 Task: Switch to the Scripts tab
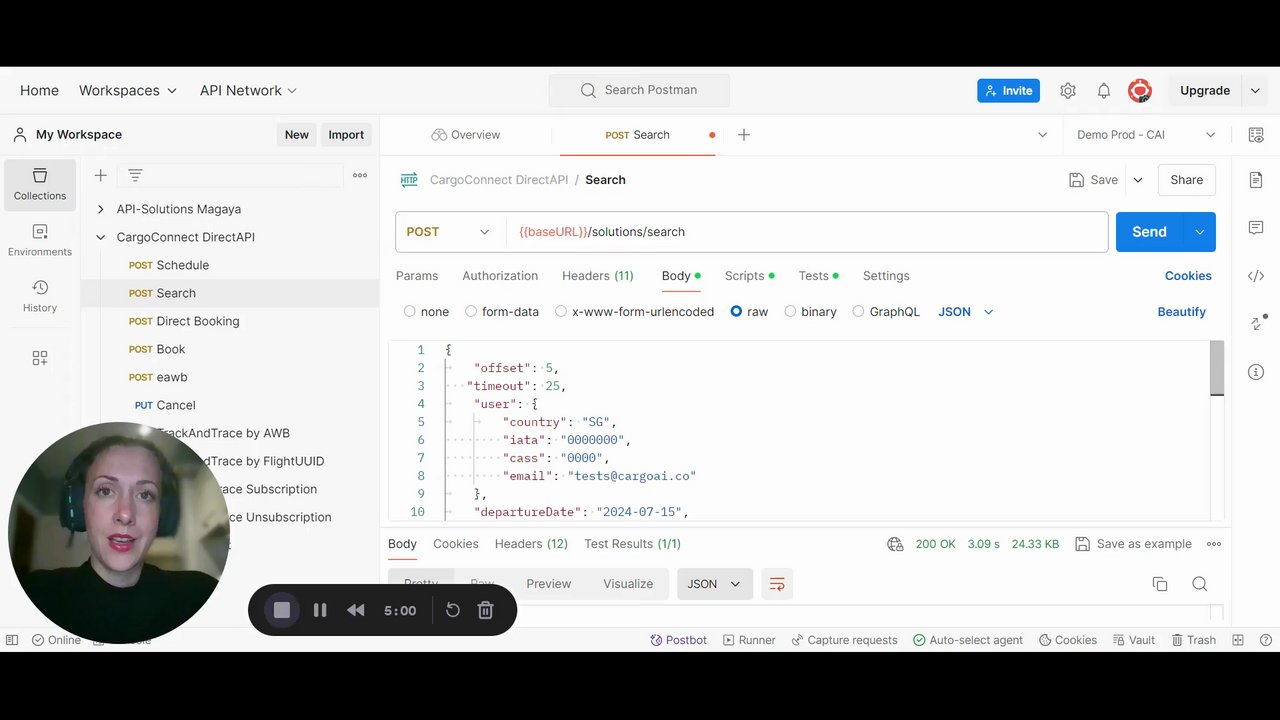coord(750,276)
